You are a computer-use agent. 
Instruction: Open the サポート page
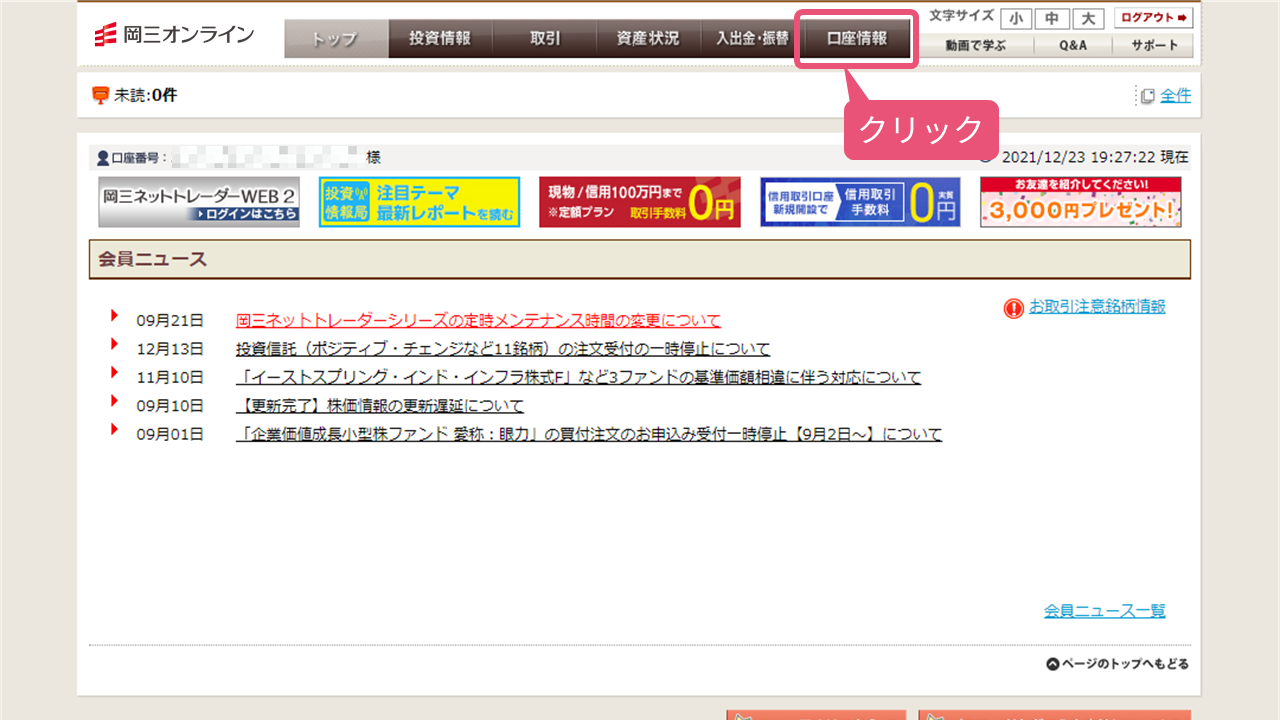1155,45
